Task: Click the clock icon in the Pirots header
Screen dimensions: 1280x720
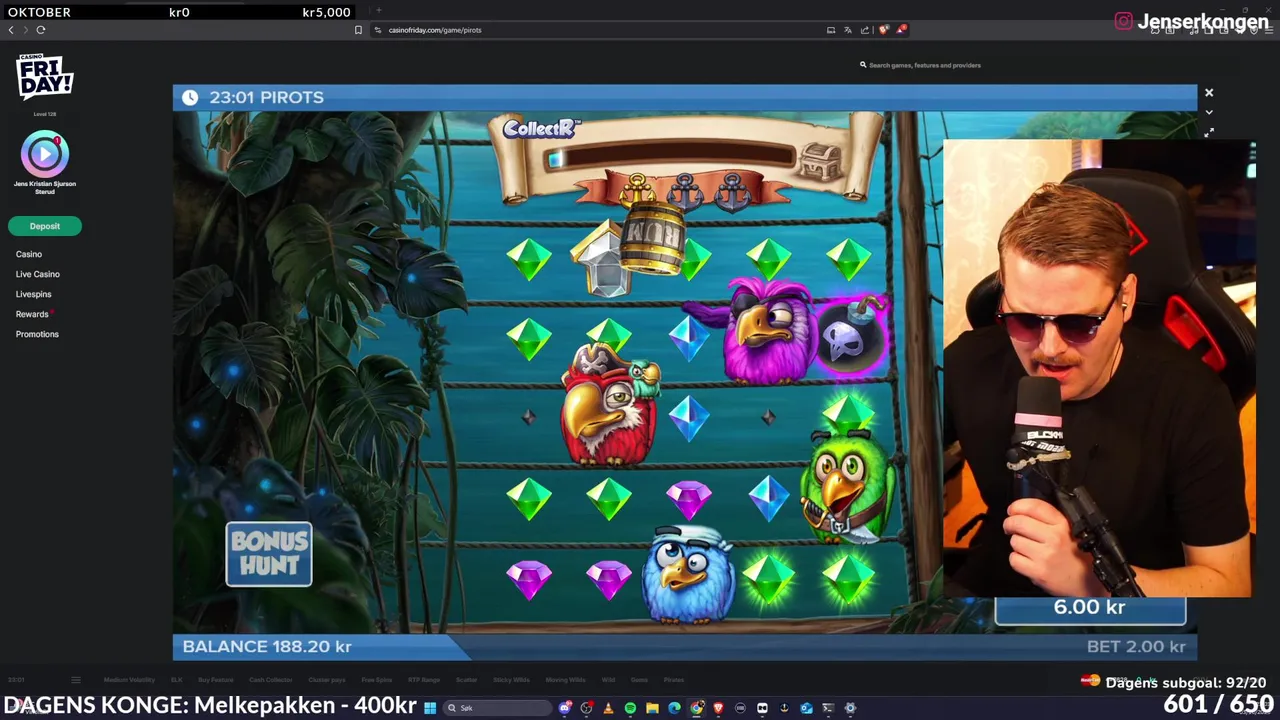Action: click(x=189, y=97)
